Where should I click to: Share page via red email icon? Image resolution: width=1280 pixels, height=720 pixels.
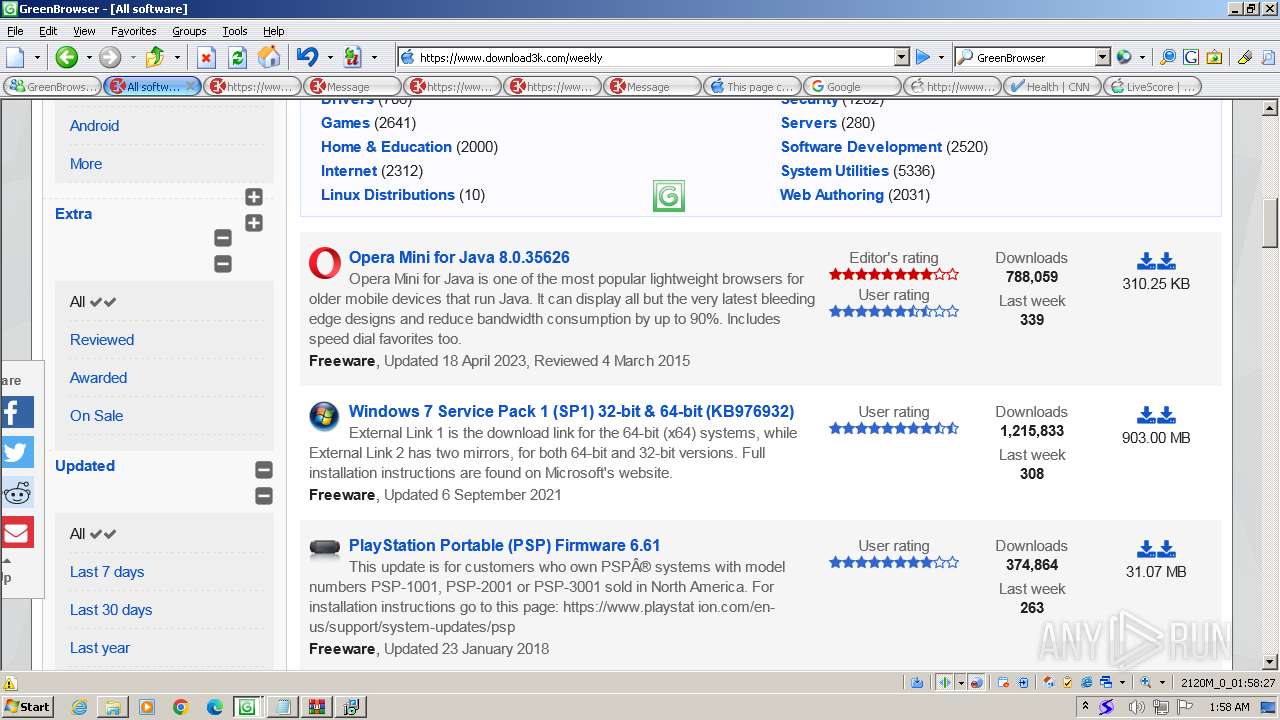17,532
